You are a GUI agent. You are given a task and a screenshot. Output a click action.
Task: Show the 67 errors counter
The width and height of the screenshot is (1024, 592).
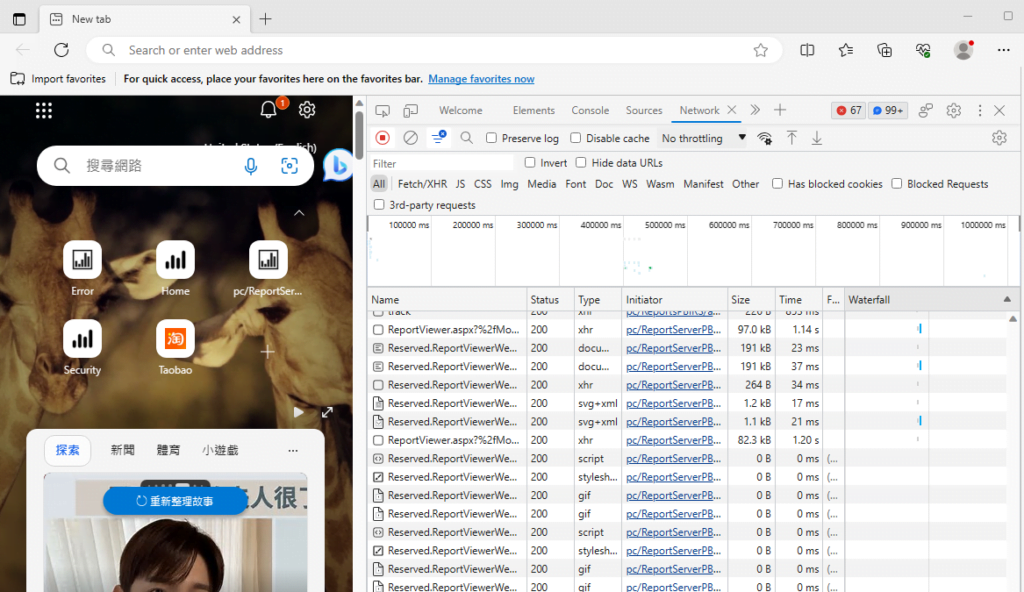(x=849, y=110)
